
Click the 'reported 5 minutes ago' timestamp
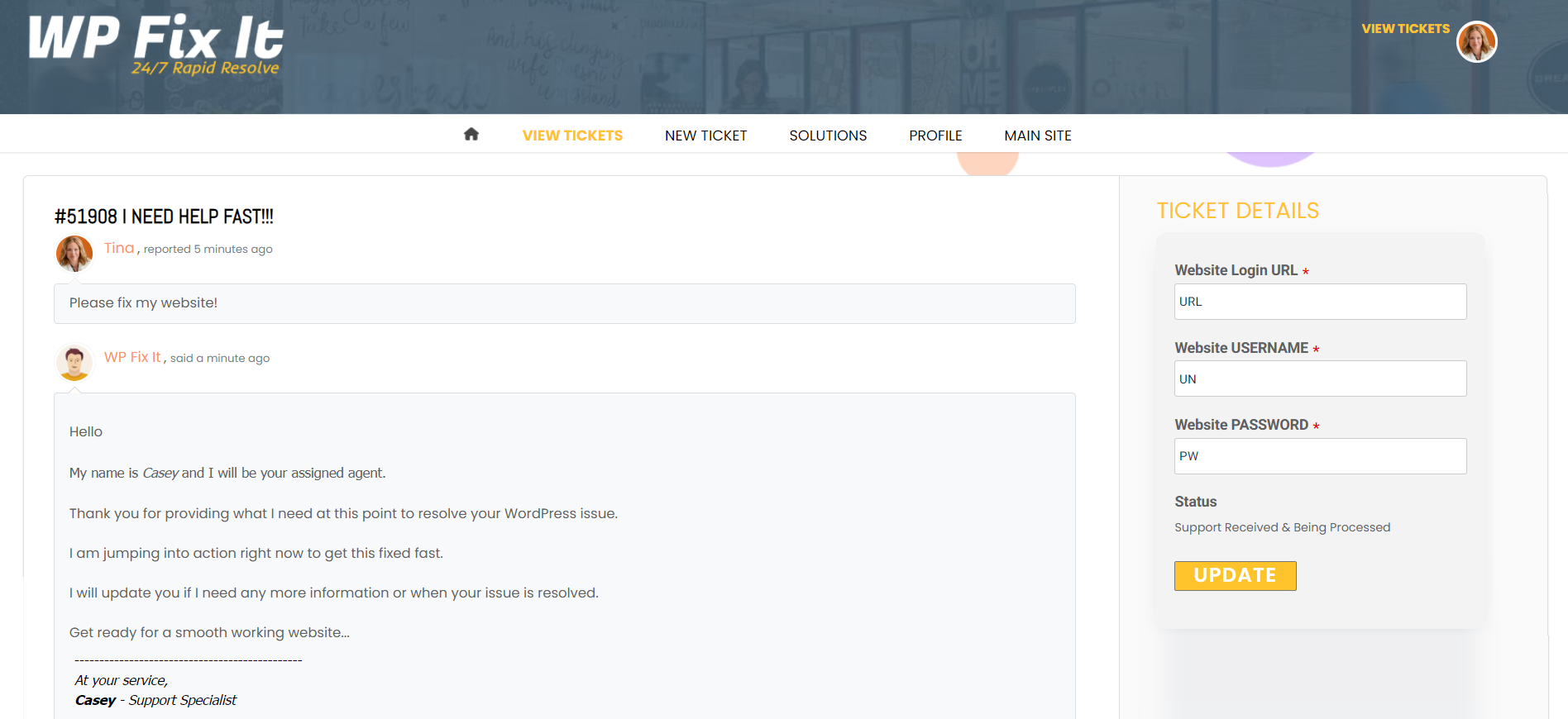pos(208,249)
